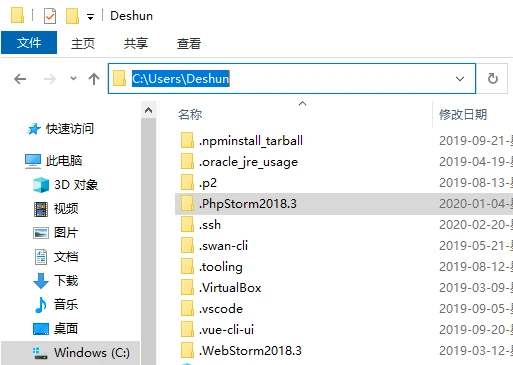This screenshot has width=513, height=365.
Task: Click the address bar path C:\Users\Deshun
Action: pos(181,79)
